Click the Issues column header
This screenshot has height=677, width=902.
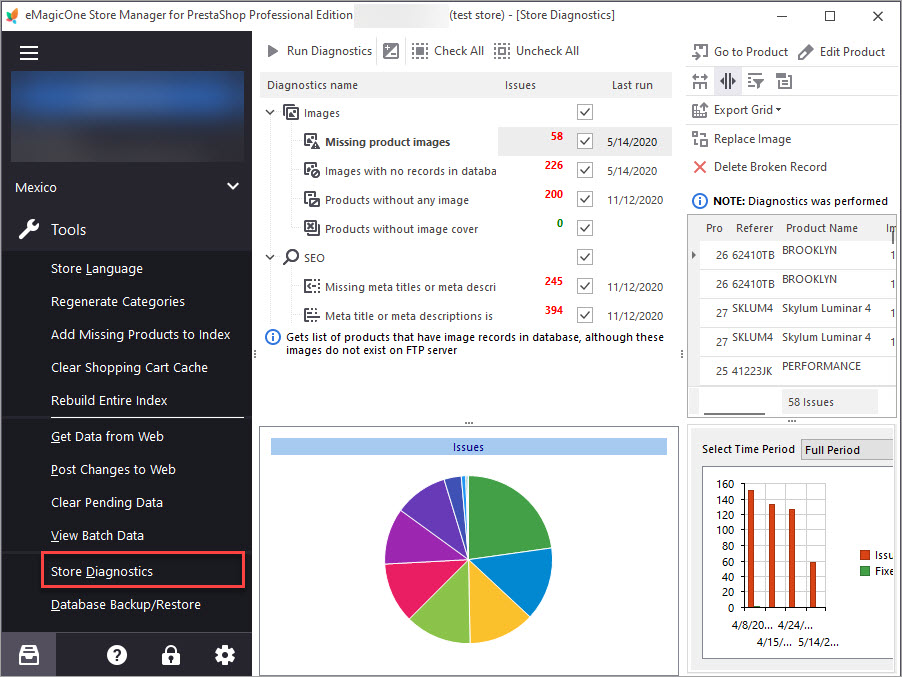[x=520, y=85]
